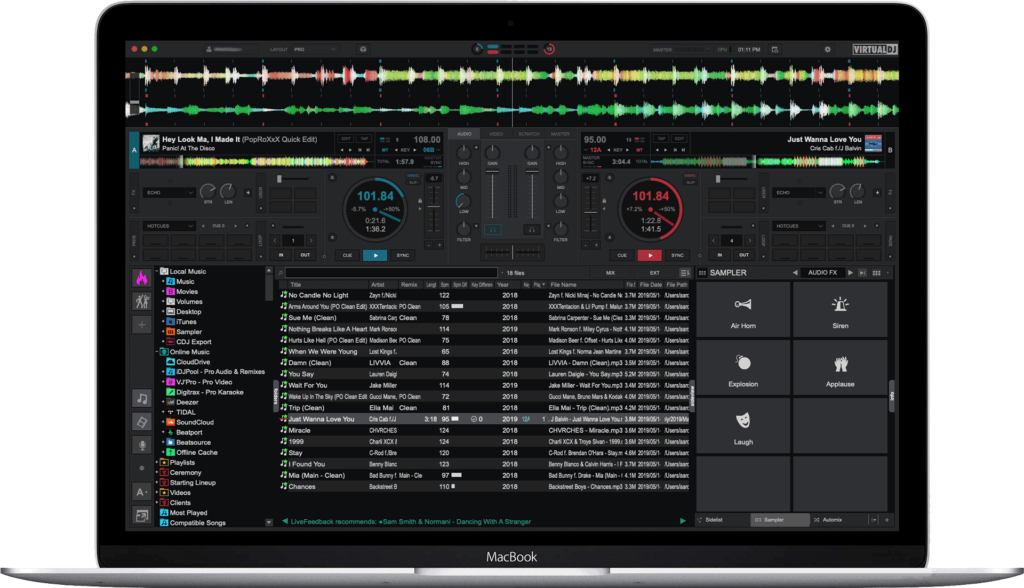Viewport: 1024px width, 588px height.
Task: Click the crossfader slider
Action: click(x=512, y=251)
